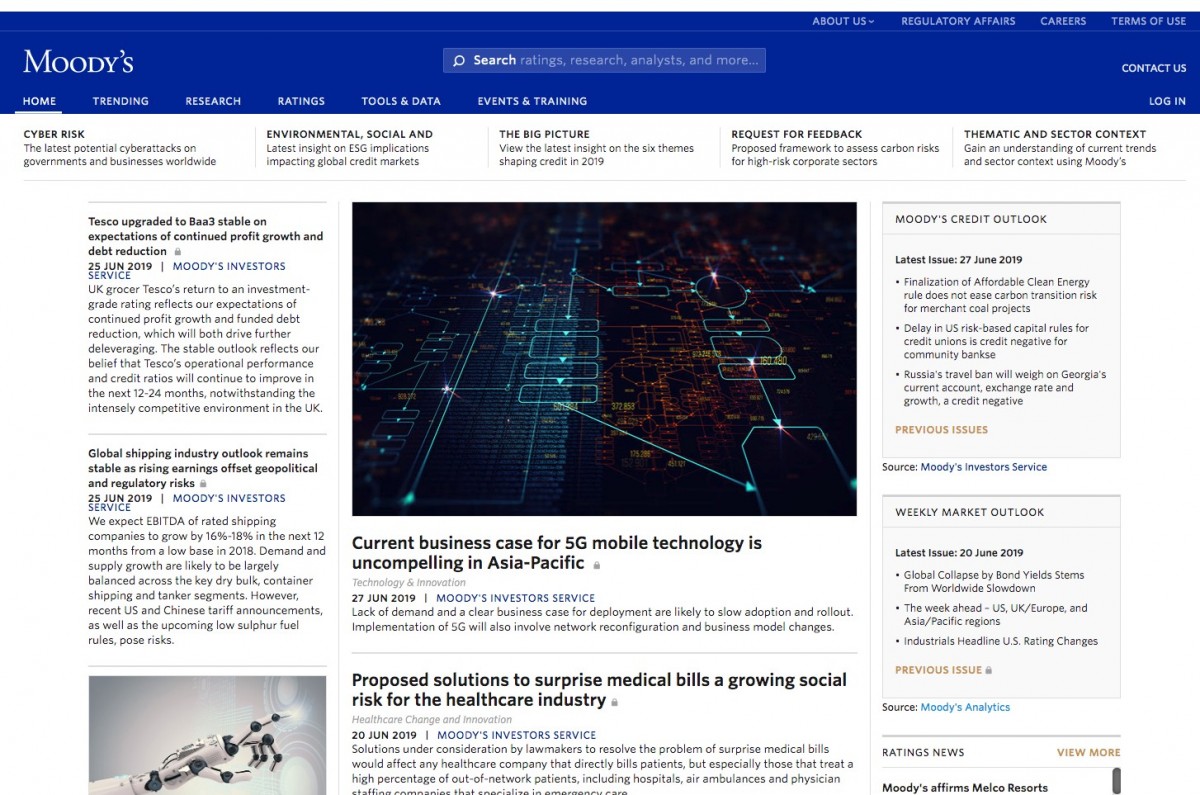Open Affordable Clean Energy rule item

click(x=999, y=295)
